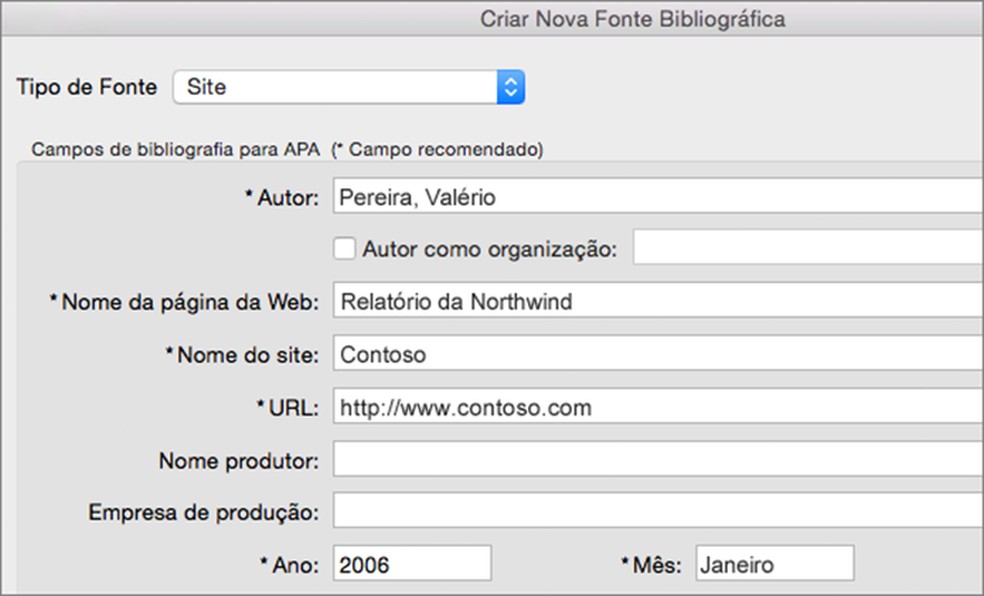Click the Nome do site field with Contoso
Viewport: 984px width, 596px height.
[x=658, y=354]
